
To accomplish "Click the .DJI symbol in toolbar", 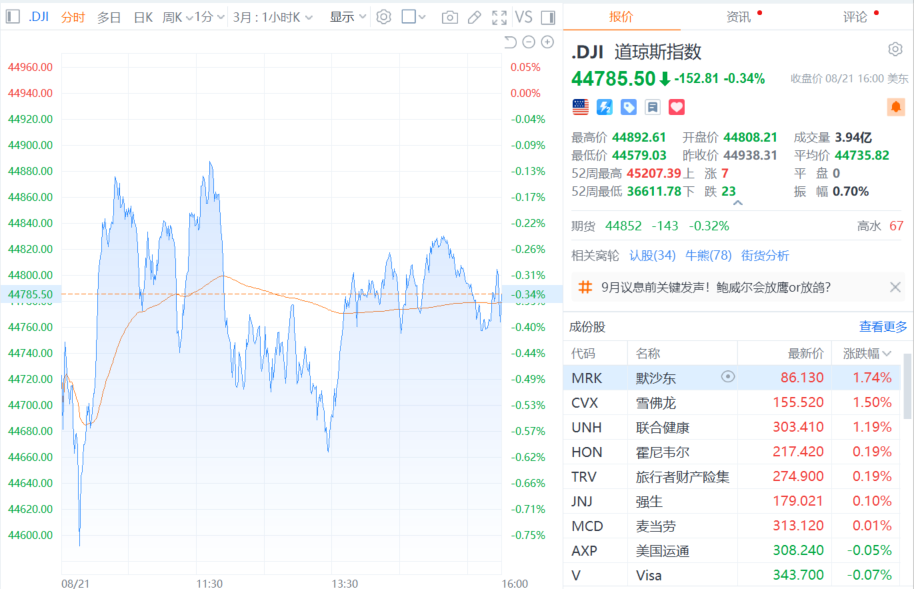I will coord(38,17).
